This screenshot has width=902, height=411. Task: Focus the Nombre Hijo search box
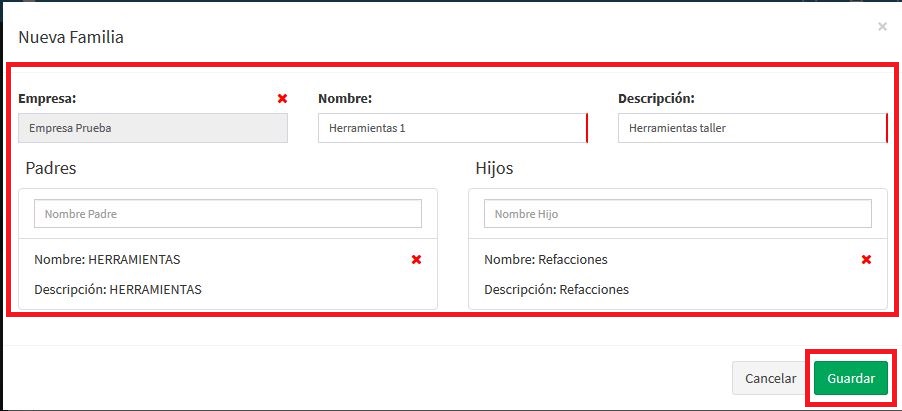pos(678,214)
